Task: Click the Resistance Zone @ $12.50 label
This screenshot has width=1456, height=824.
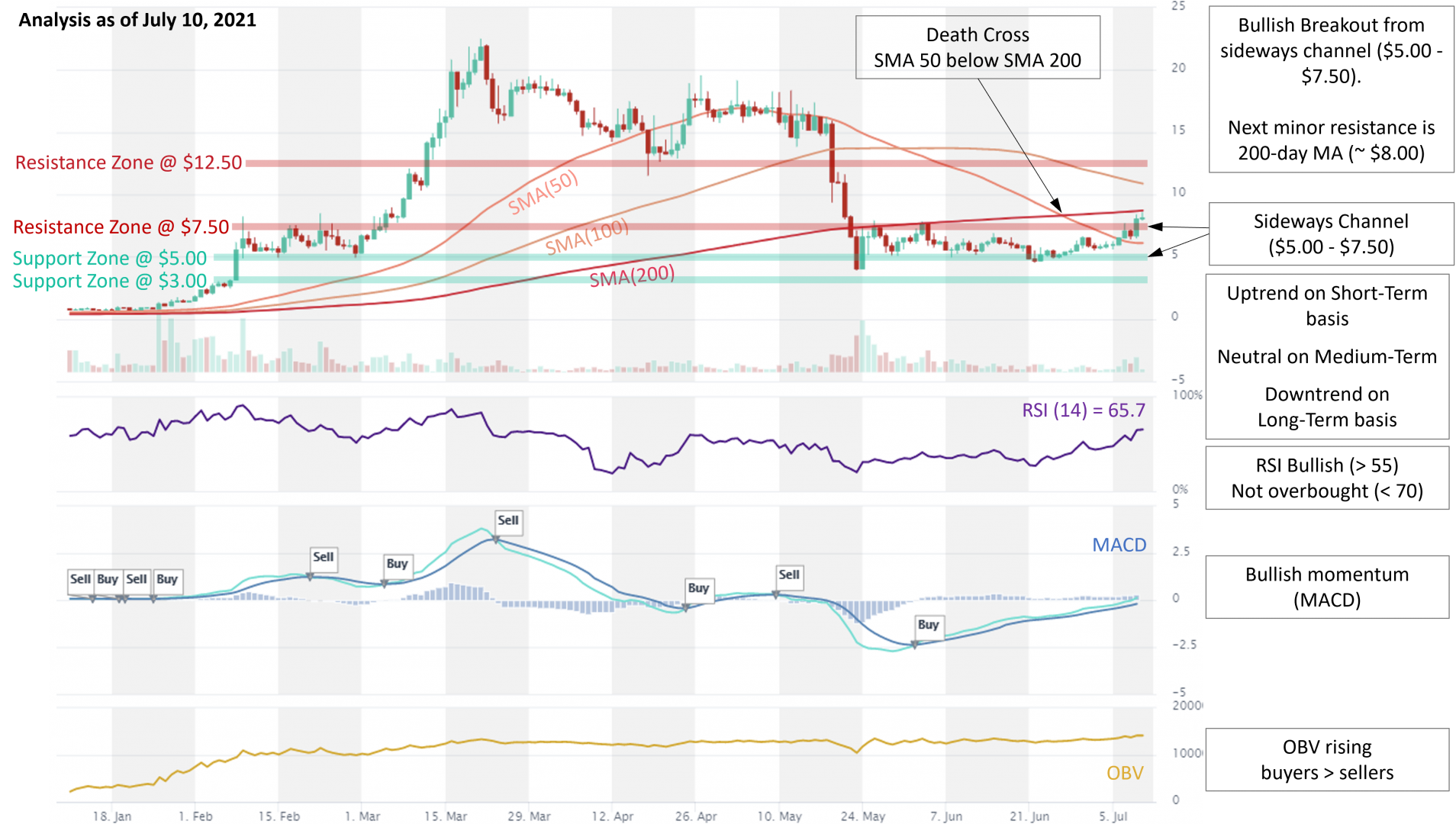Action: click(128, 163)
